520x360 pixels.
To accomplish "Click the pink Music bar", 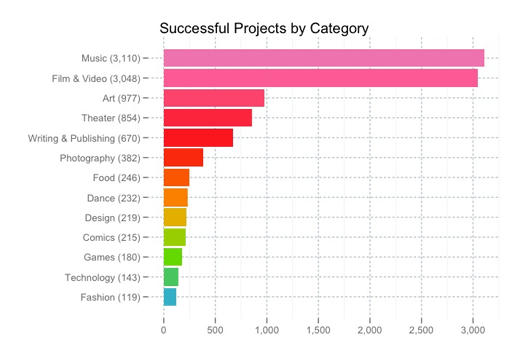I will pos(324,58).
